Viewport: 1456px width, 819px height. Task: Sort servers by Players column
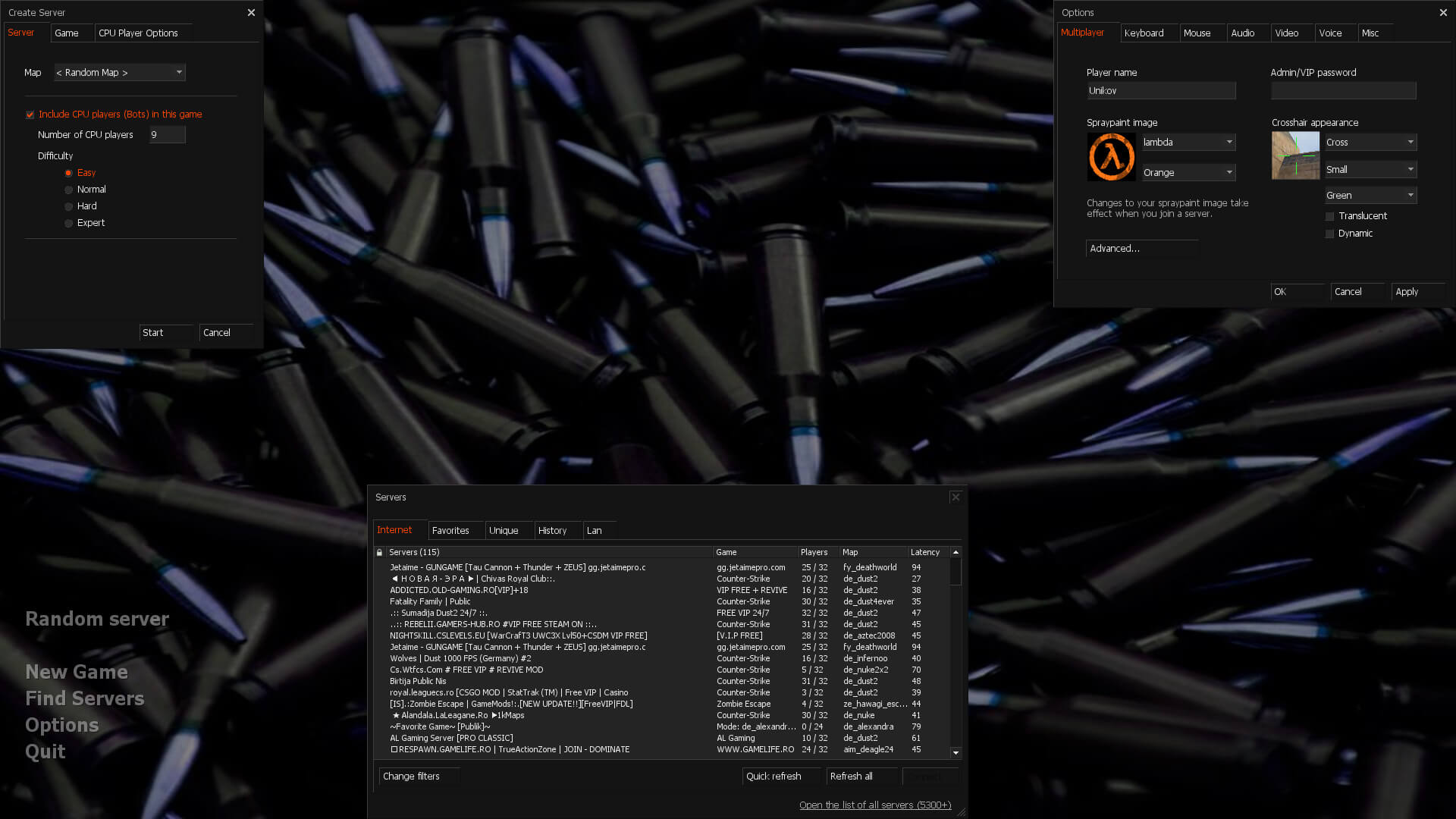tap(818, 552)
